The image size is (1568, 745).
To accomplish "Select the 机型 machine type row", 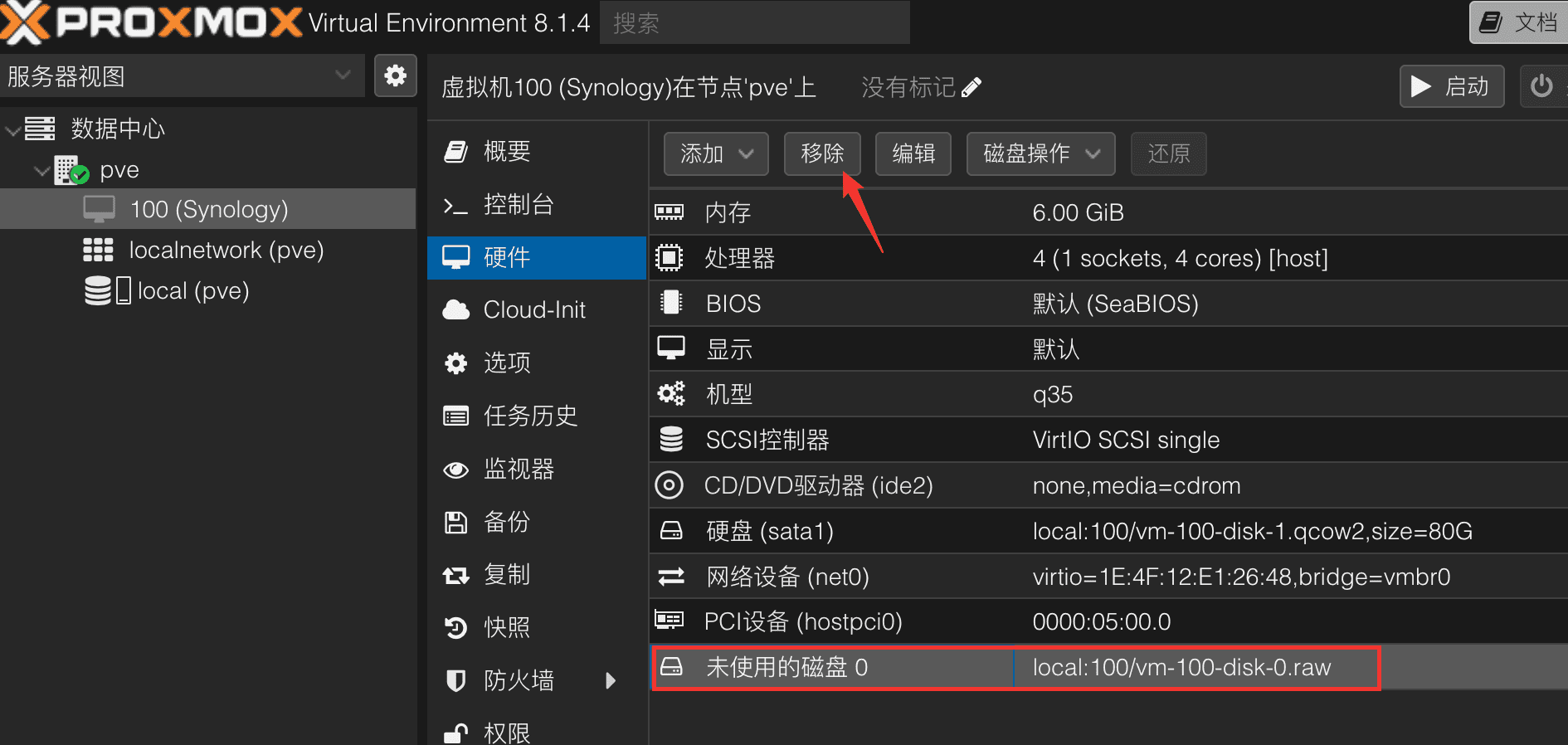I will tap(1108, 394).
